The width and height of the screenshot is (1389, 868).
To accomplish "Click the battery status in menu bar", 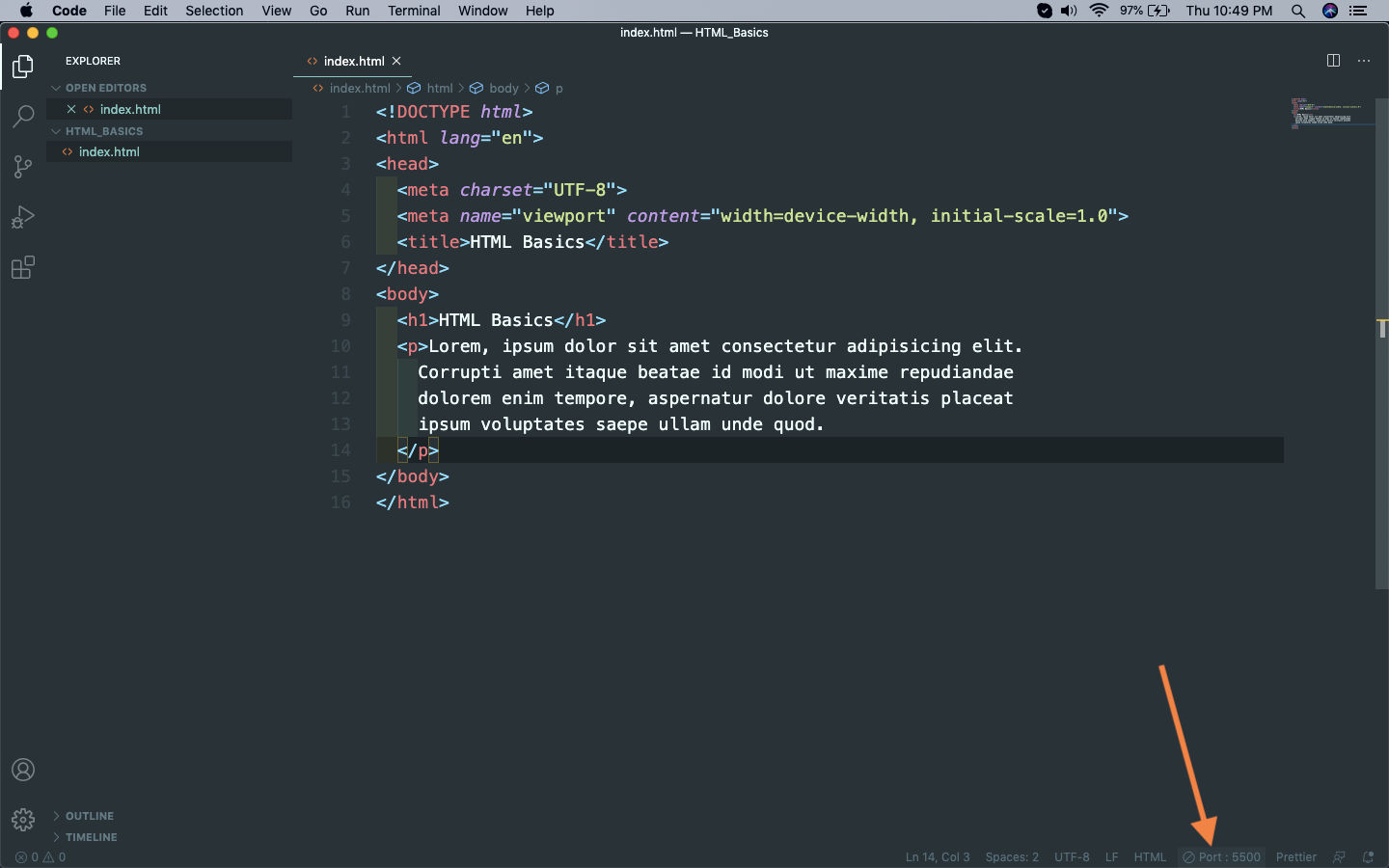I will 1145,11.
